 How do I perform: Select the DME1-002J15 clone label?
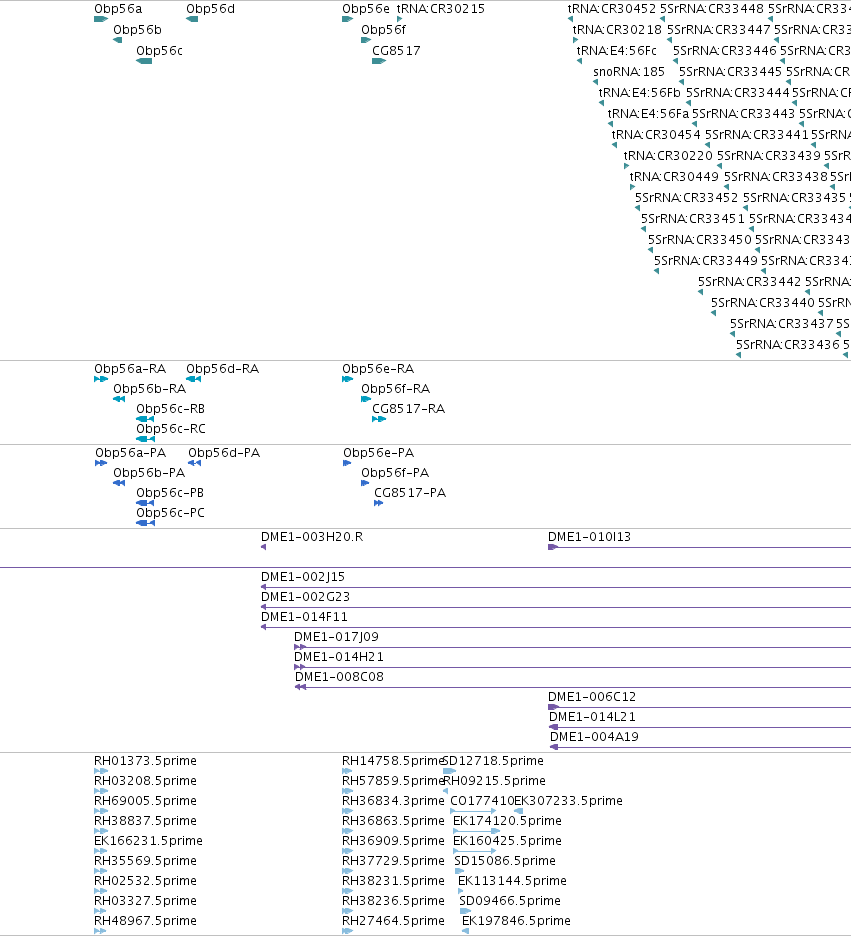(x=303, y=577)
